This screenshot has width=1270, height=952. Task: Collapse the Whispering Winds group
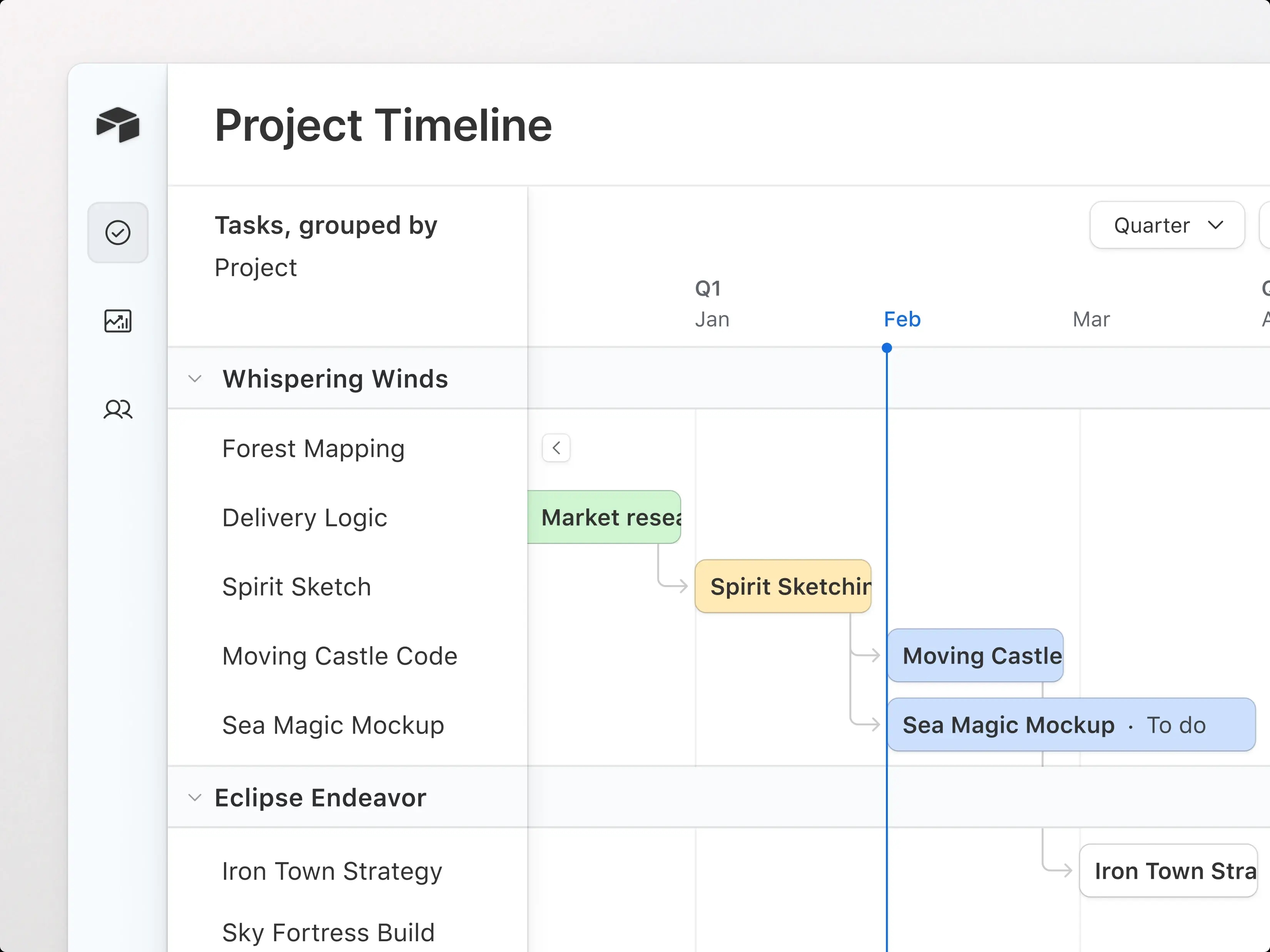coord(195,379)
